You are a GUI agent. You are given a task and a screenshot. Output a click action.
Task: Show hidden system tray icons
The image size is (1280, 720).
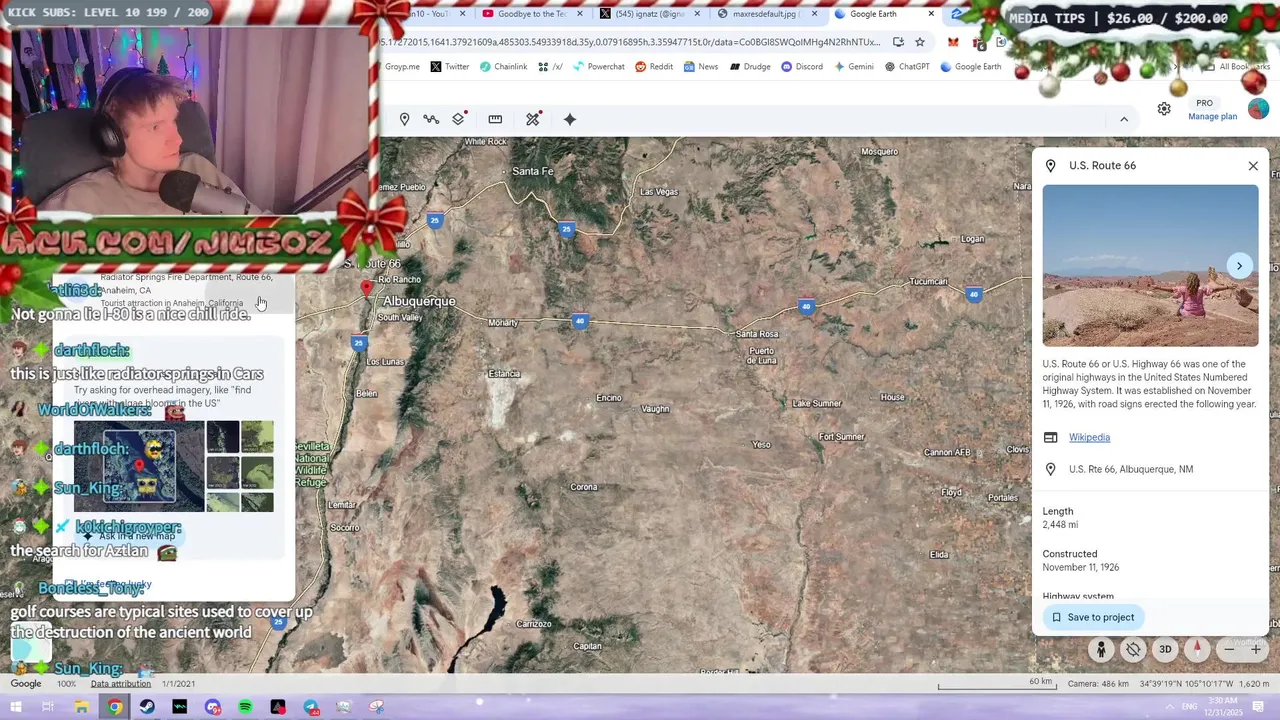[x=1170, y=708]
